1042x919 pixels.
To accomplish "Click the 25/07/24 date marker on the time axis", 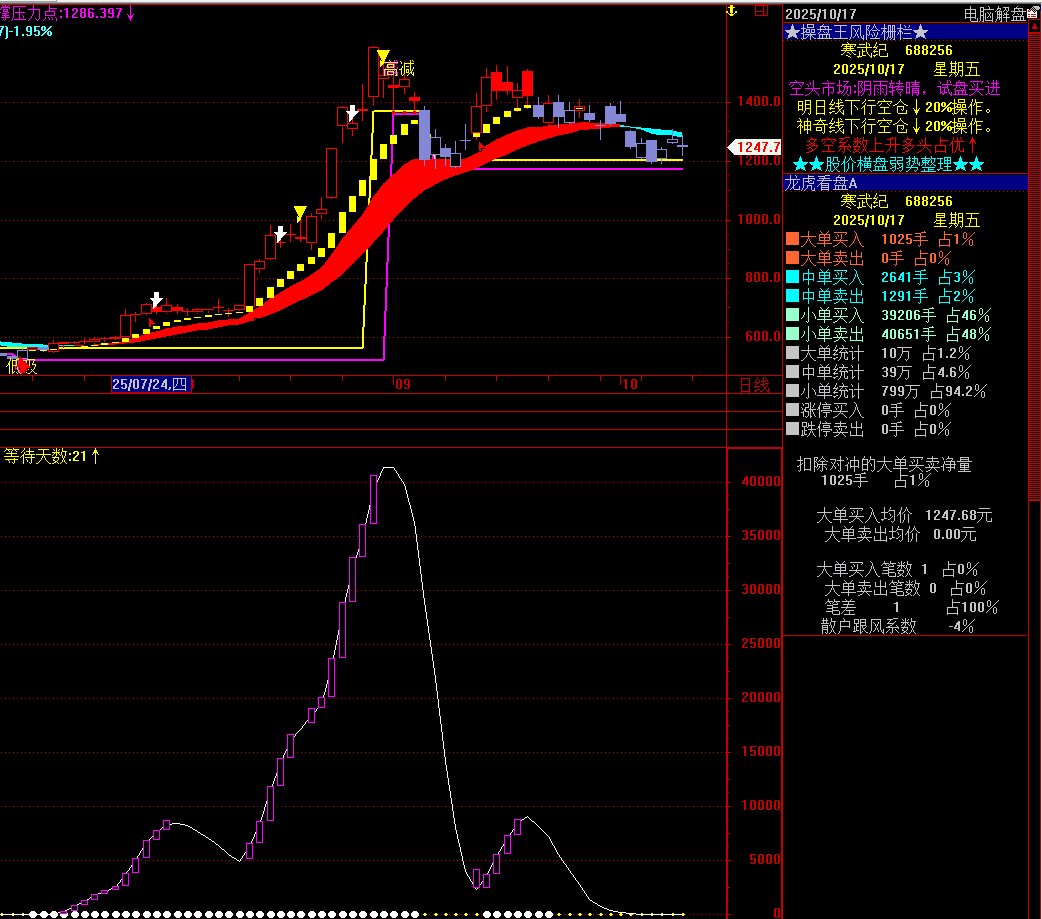I will pyautogui.click(x=149, y=384).
